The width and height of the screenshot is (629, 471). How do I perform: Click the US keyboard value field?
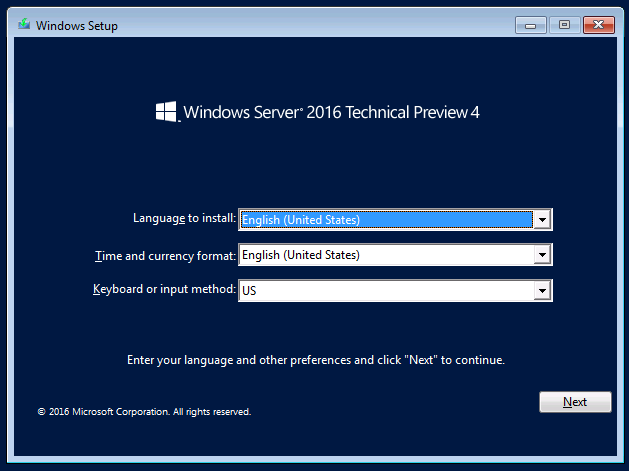[x=385, y=290]
